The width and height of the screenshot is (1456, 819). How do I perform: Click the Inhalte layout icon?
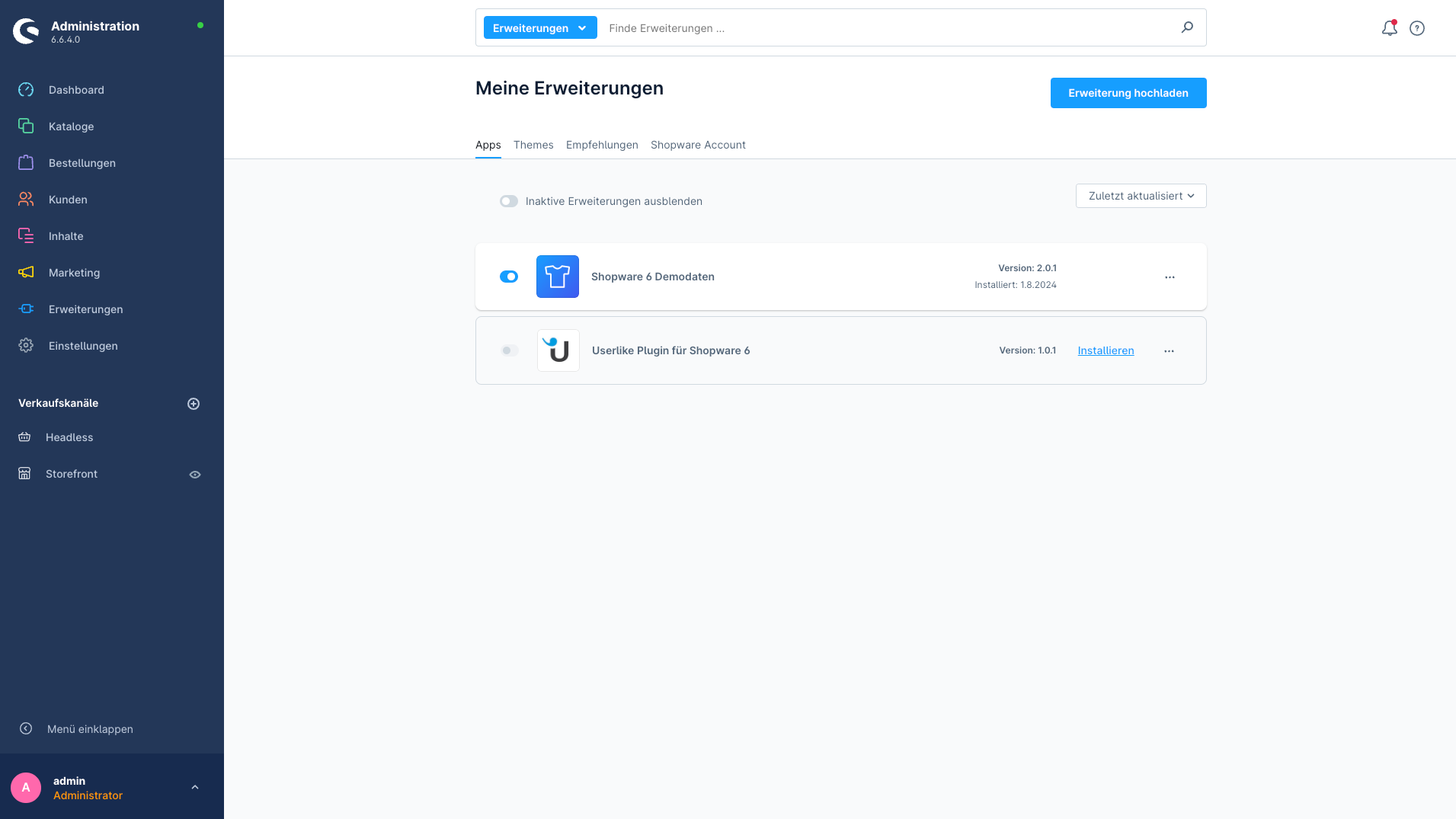tap(26, 236)
